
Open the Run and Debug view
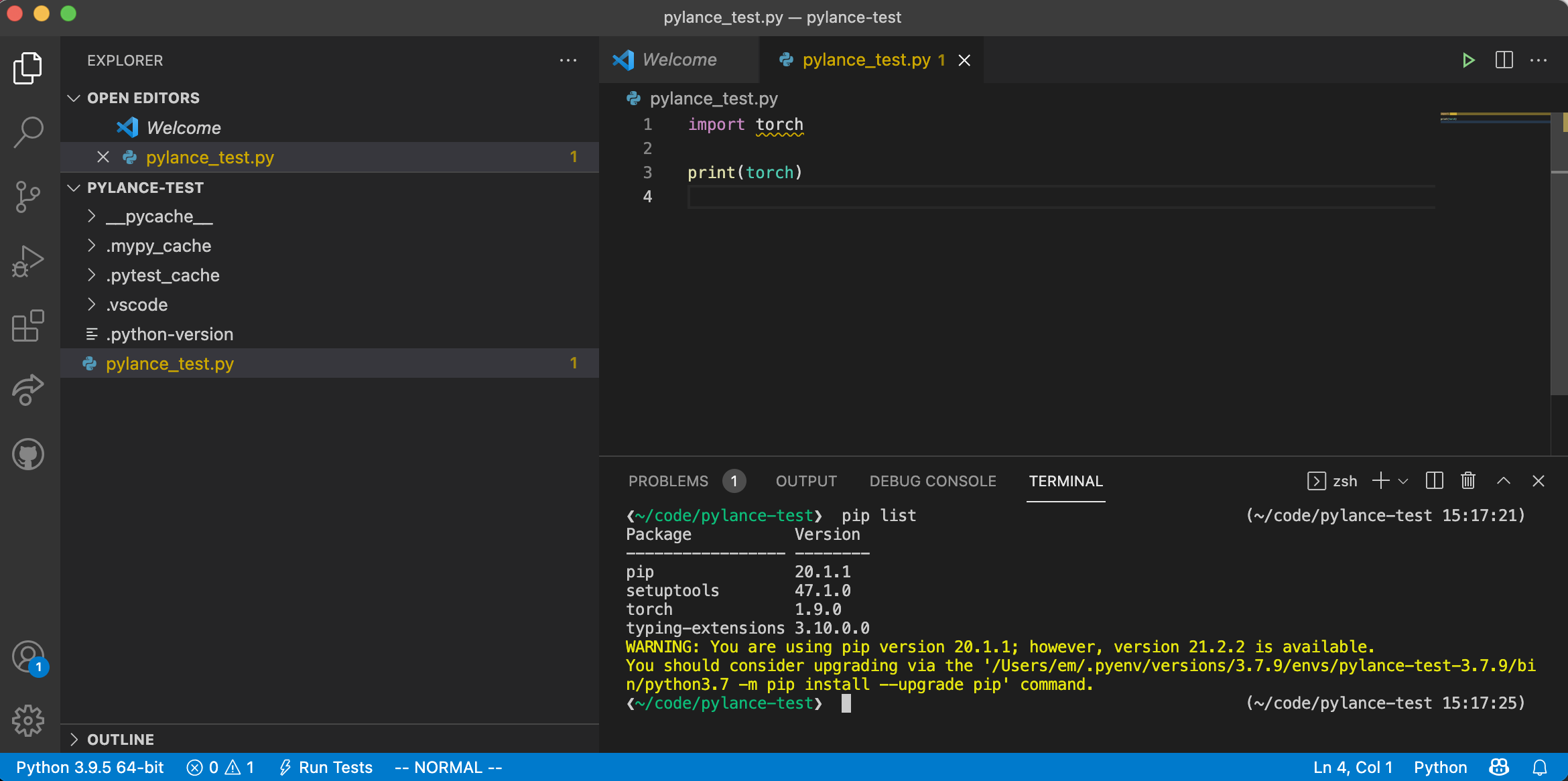pyautogui.click(x=28, y=261)
